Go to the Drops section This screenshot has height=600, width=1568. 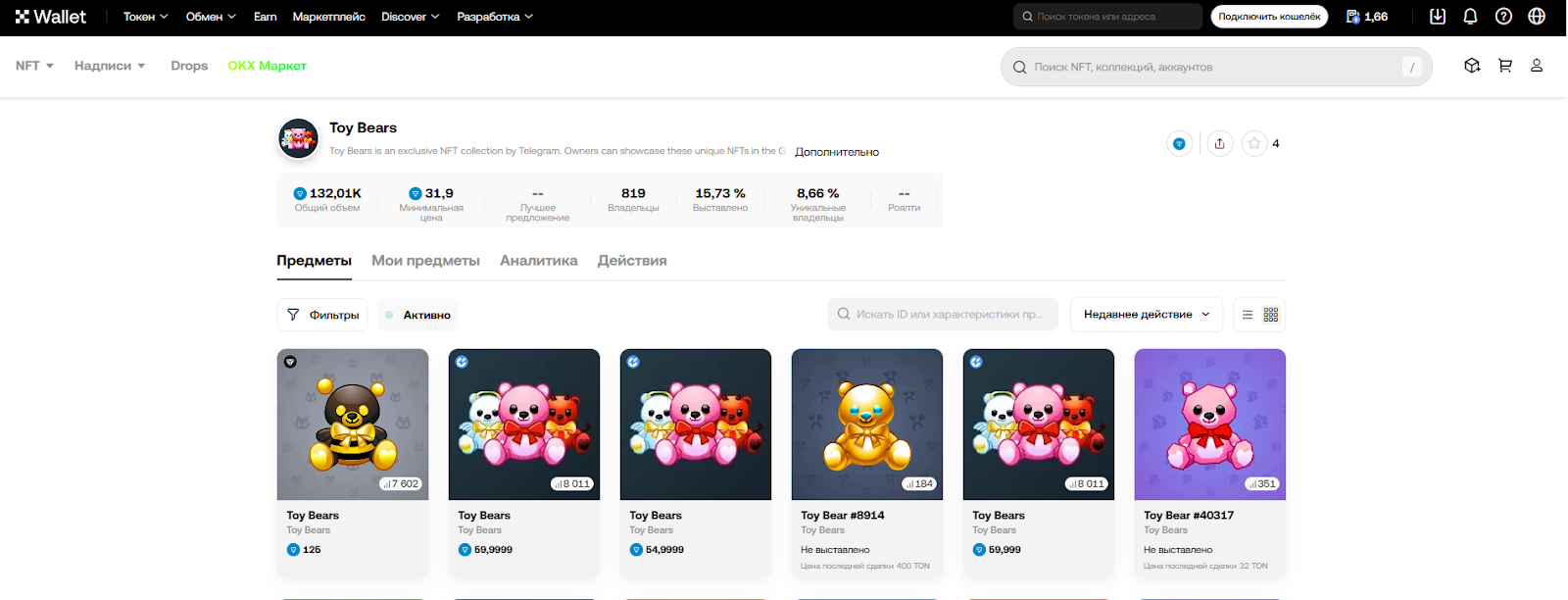pos(189,66)
